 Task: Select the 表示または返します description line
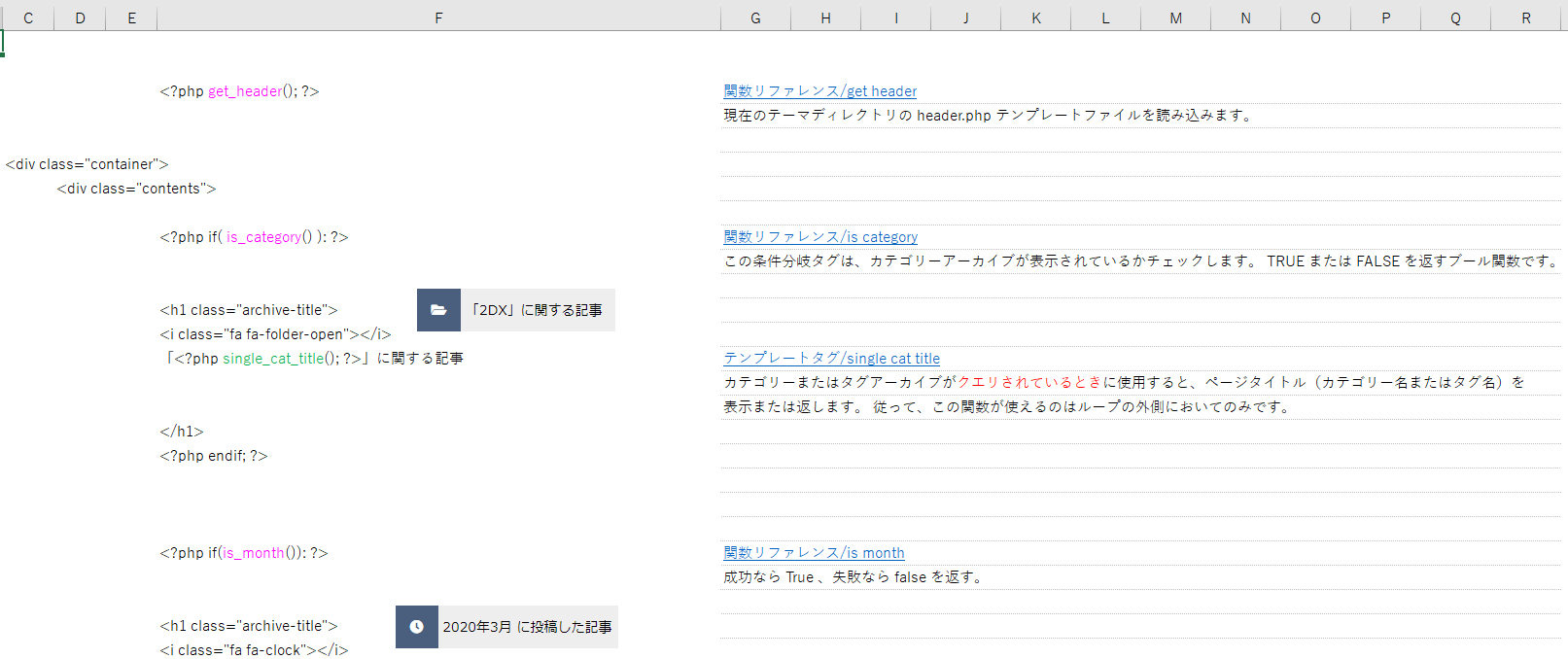coord(1008,407)
